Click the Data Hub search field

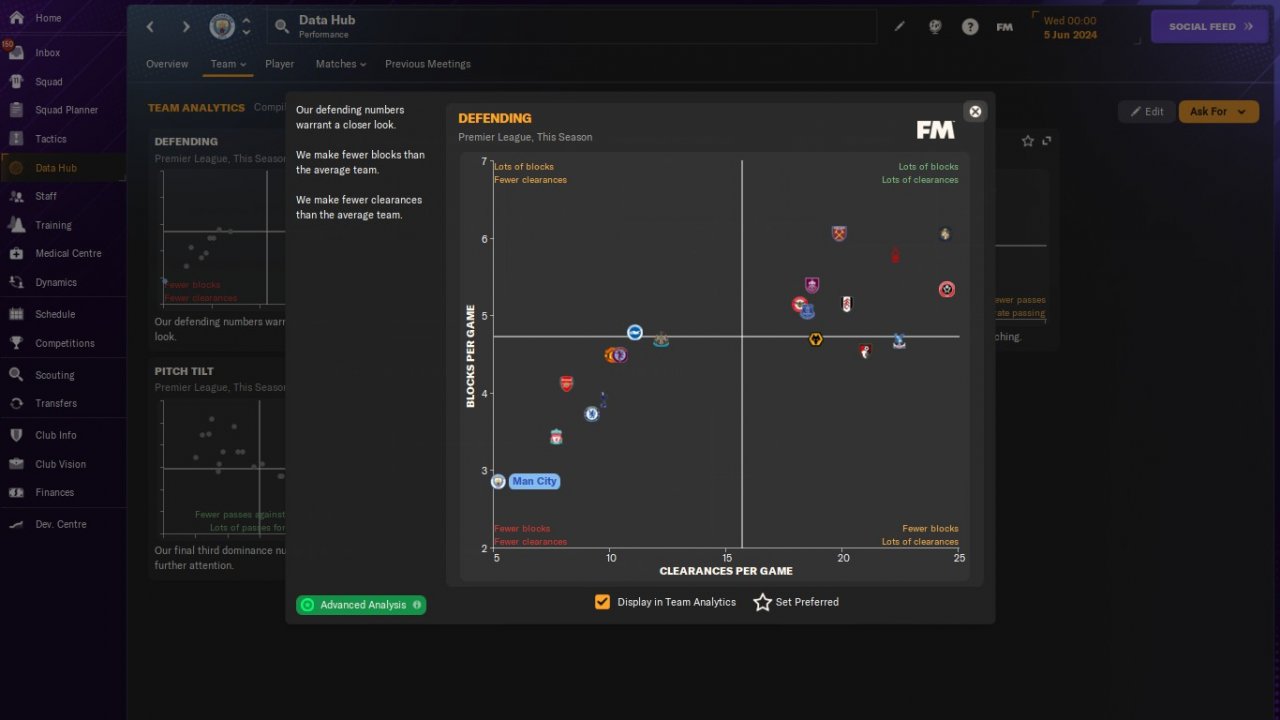[572, 27]
